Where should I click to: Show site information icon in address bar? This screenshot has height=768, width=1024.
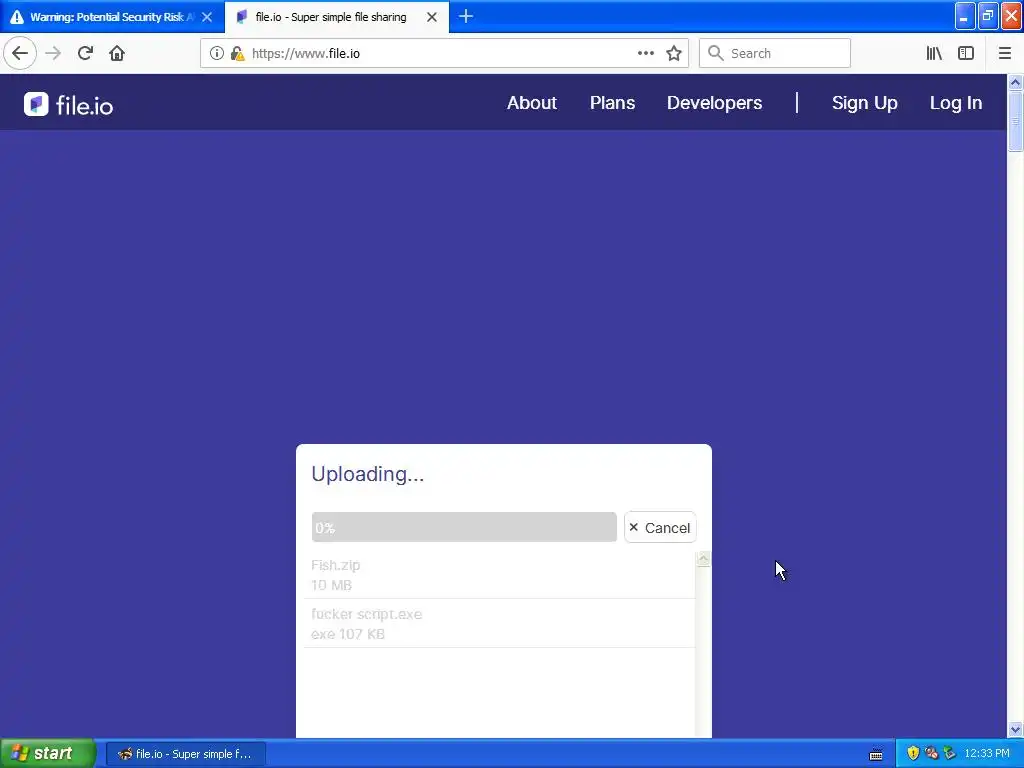tap(217, 53)
